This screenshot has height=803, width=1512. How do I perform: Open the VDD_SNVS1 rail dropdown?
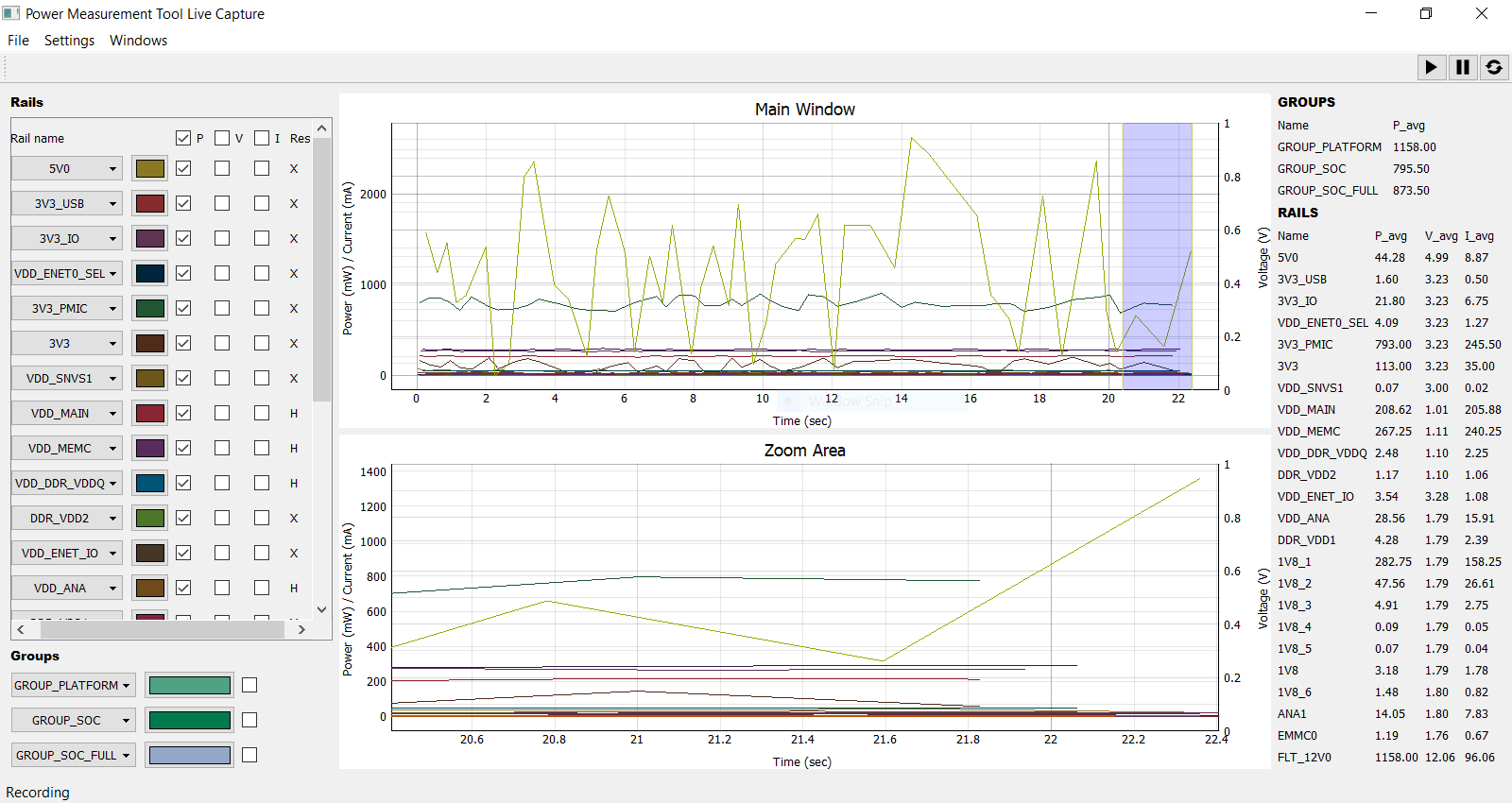click(x=67, y=378)
